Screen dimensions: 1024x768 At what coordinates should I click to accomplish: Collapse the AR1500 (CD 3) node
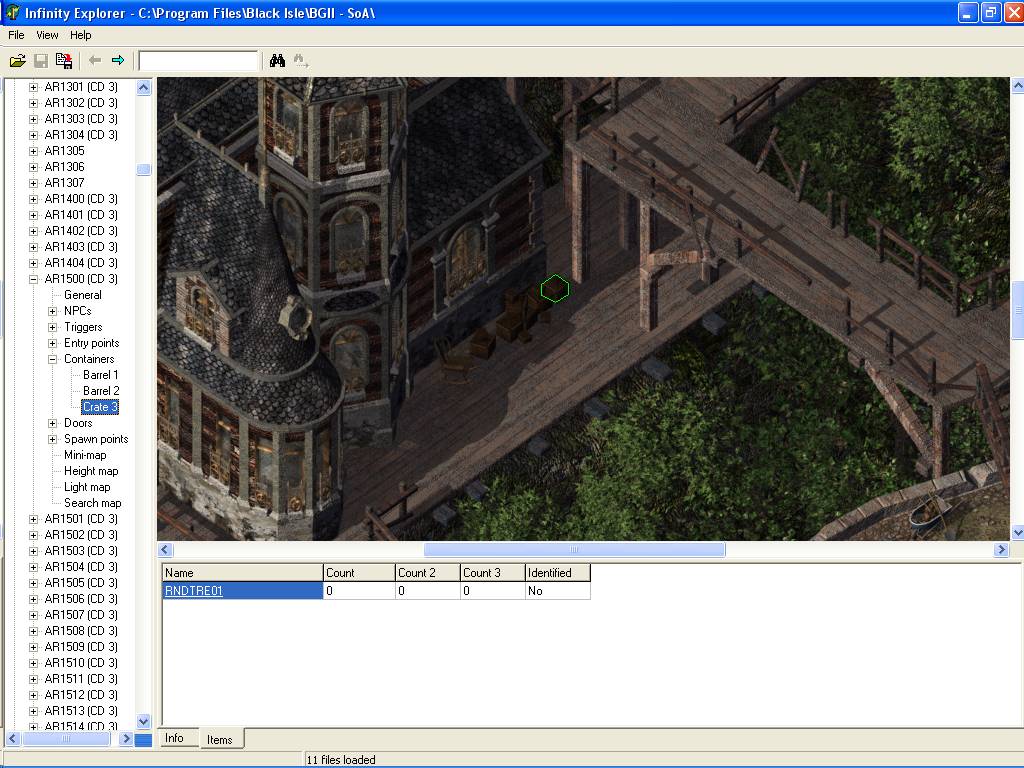[33, 279]
